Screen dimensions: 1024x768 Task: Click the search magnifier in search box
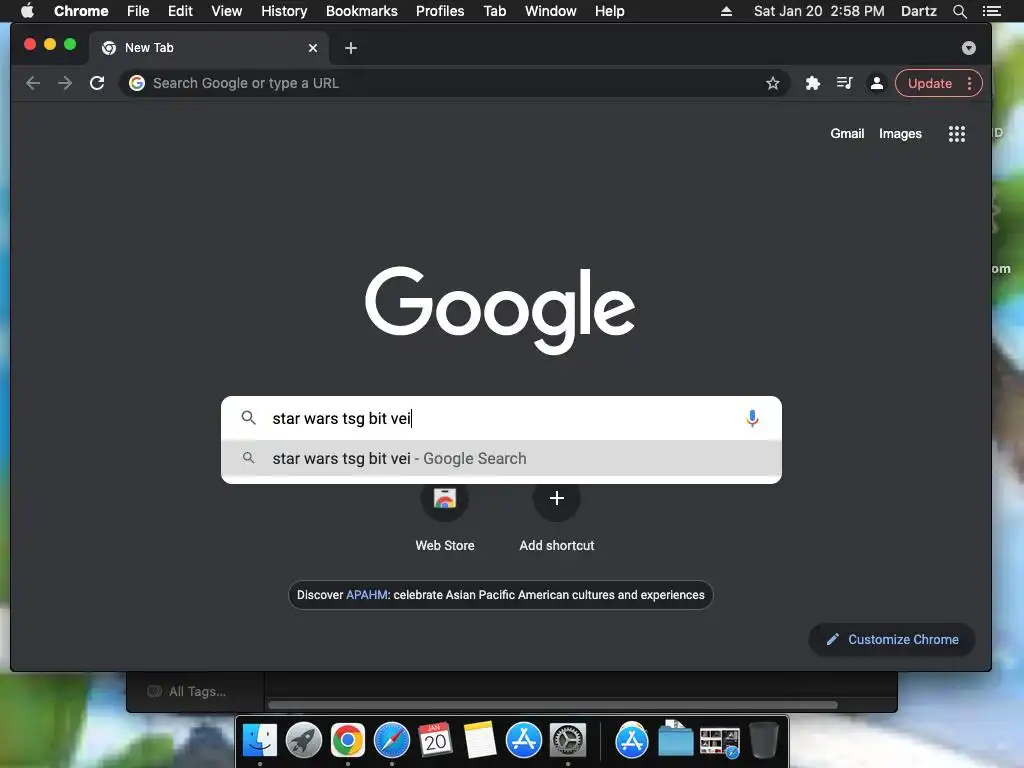click(248, 417)
